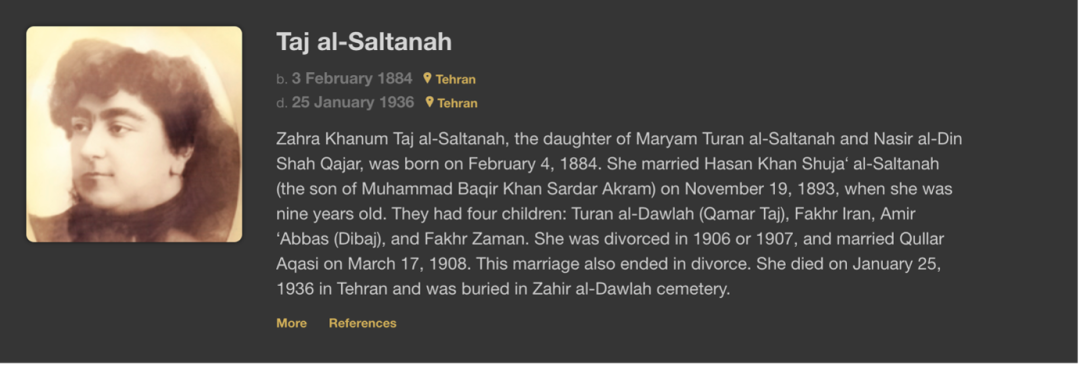Click the birth date 3 February 1884

(352, 79)
